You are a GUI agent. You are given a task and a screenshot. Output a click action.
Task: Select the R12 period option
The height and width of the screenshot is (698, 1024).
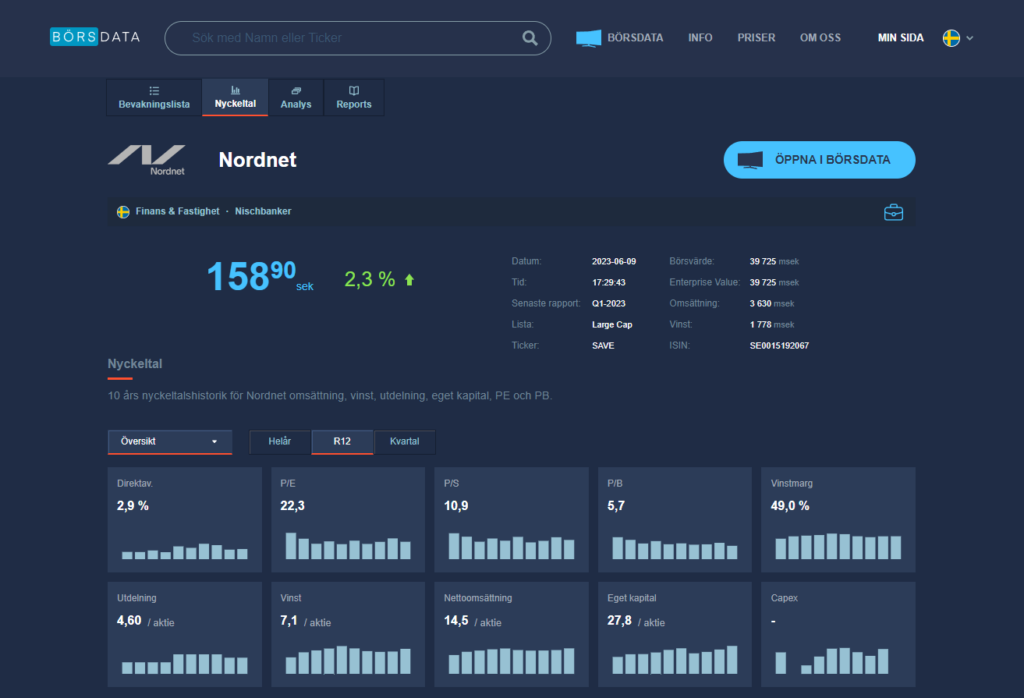click(342, 441)
